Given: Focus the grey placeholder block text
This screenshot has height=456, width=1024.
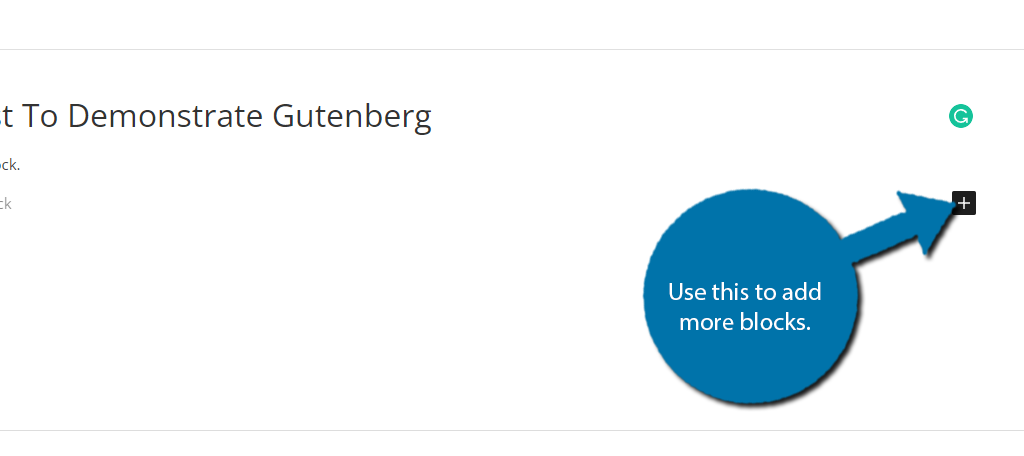Looking at the screenshot, I should (6, 204).
